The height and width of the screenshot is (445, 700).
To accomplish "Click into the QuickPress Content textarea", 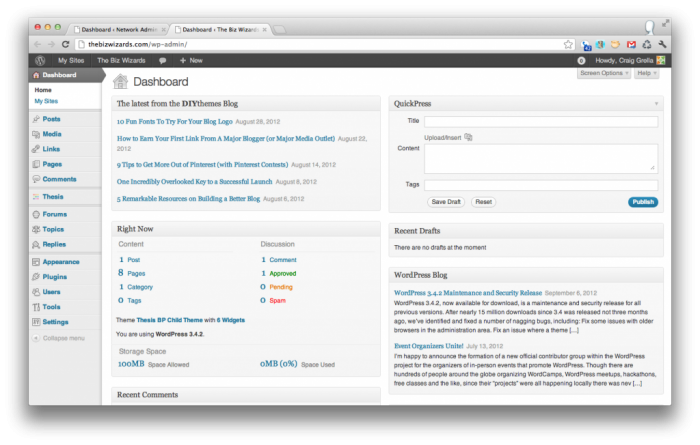I will tap(541, 158).
